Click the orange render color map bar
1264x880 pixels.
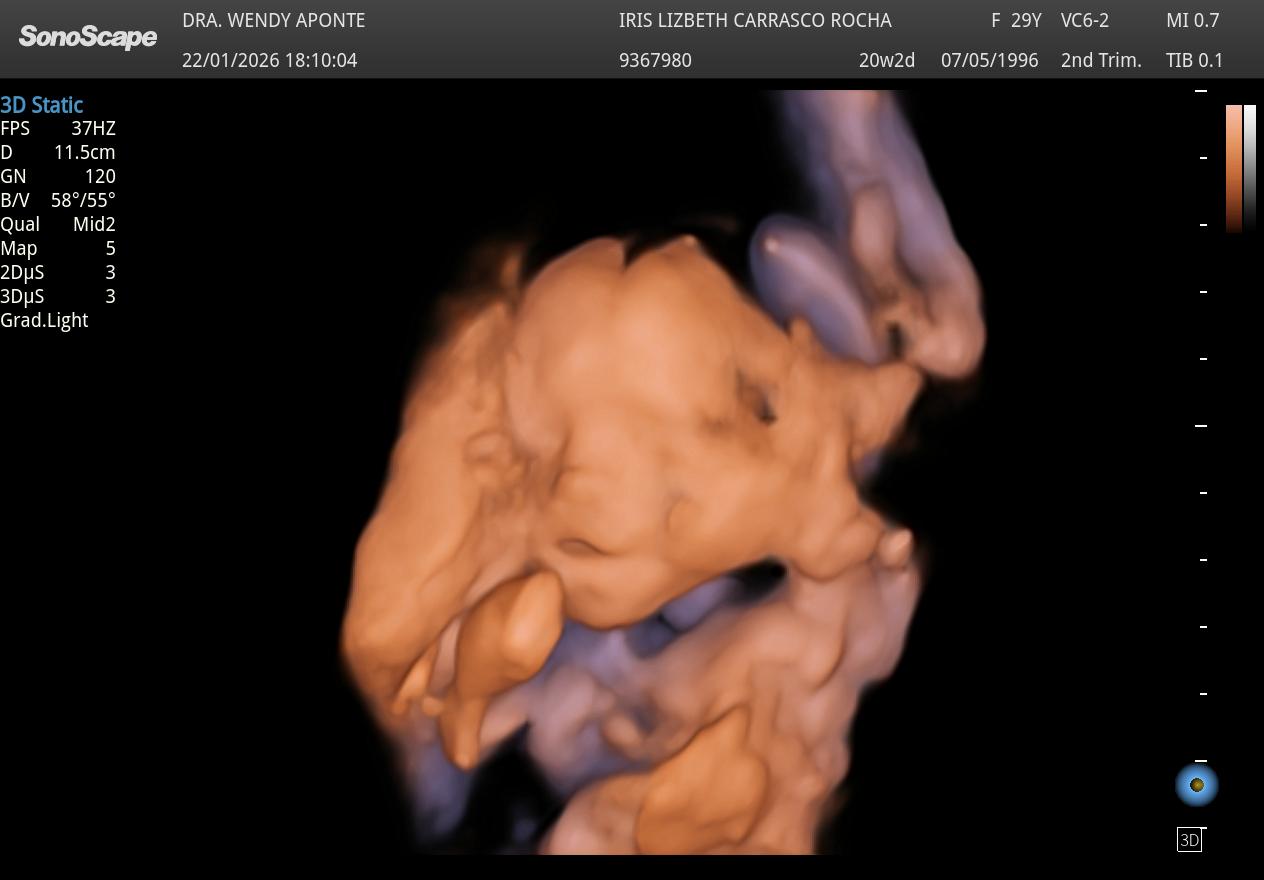tap(1234, 167)
